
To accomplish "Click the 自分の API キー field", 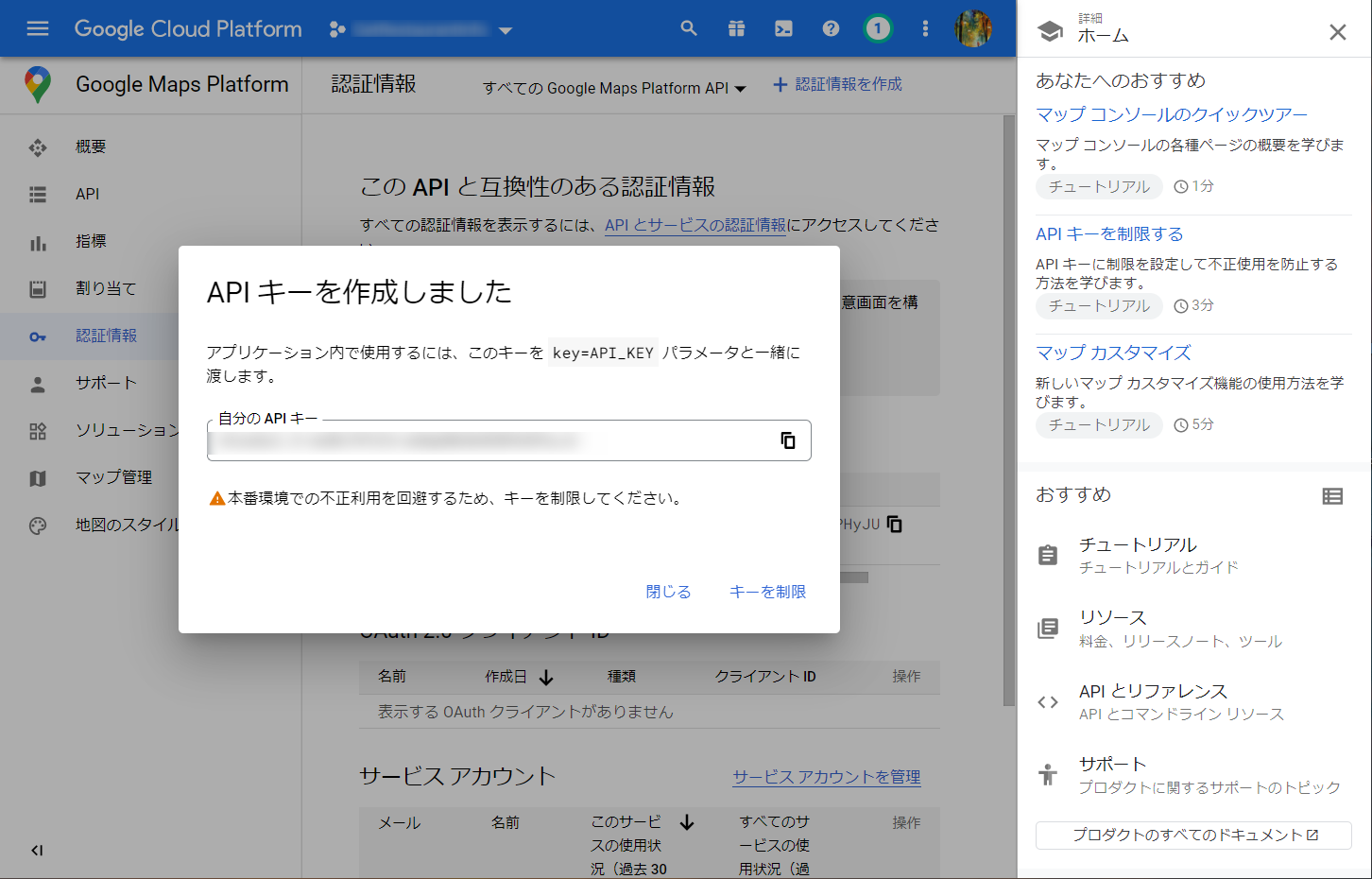I will pyautogui.click(x=509, y=440).
